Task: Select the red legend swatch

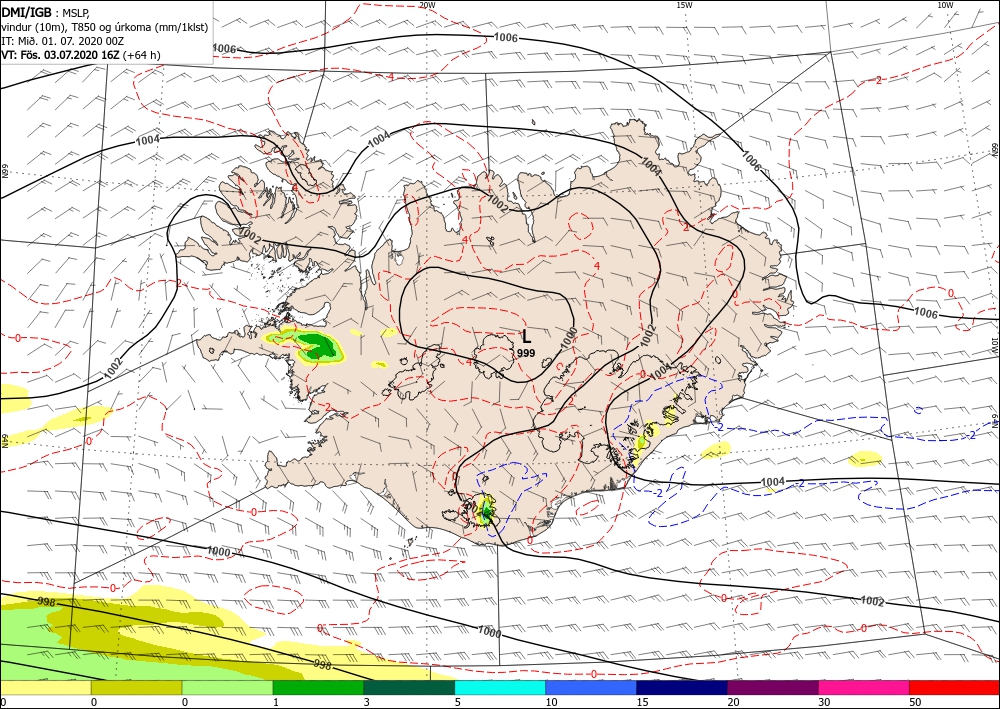Action: (x=954, y=687)
